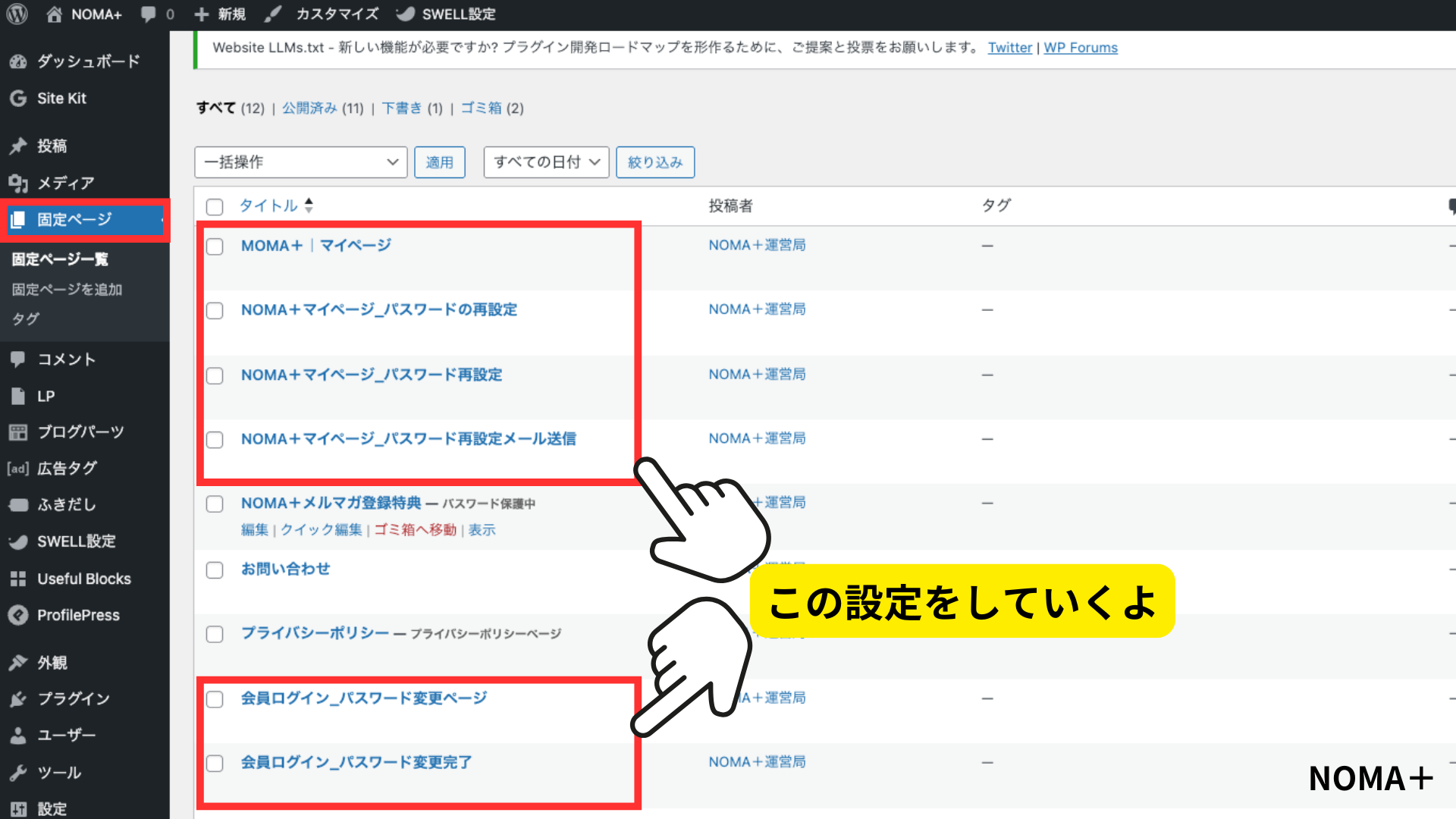The height and width of the screenshot is (819, 1456).
Task: Click the ユーザー person icon
Action: [18, 736]
